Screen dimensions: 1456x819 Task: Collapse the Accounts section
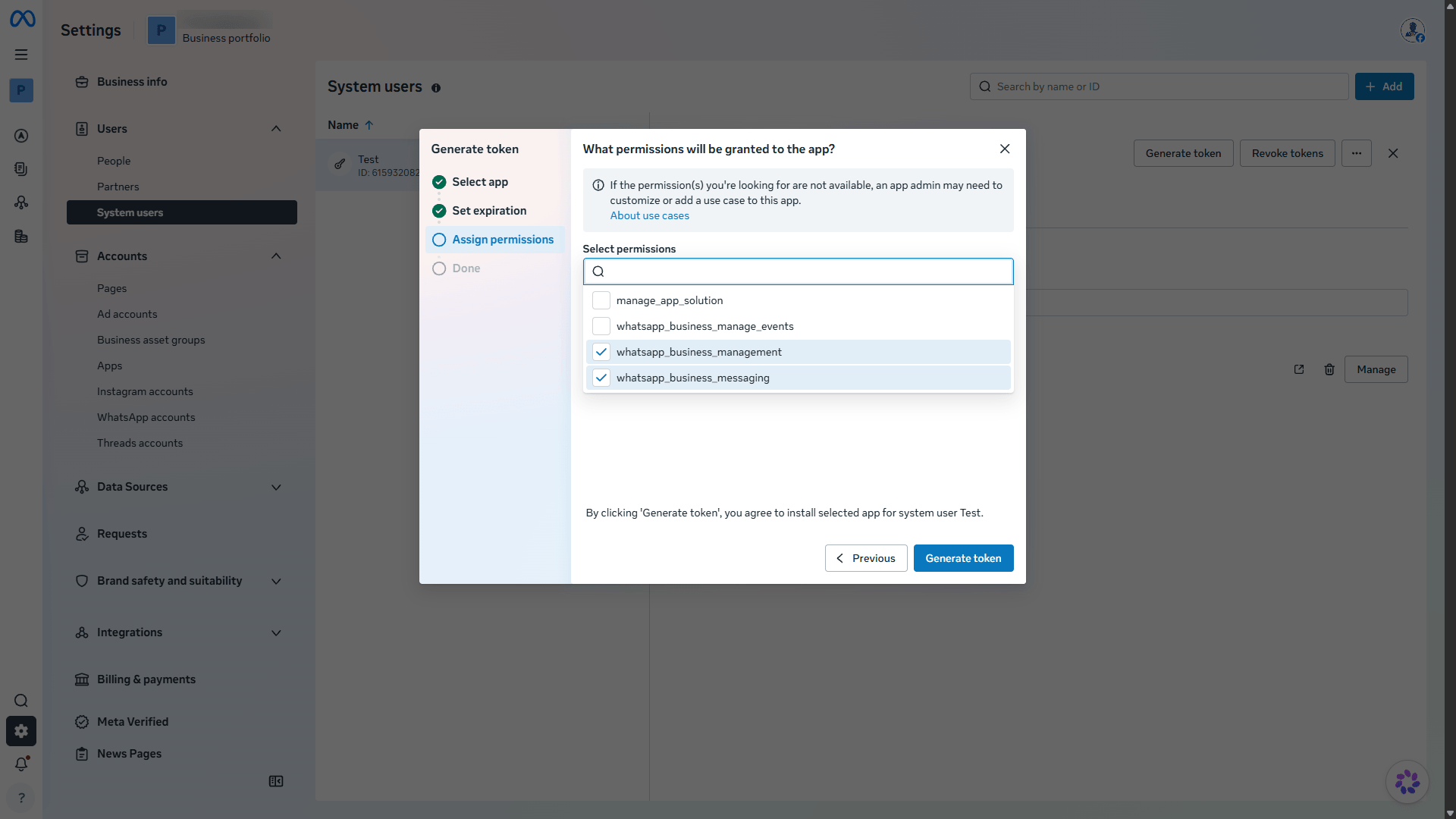pos(276,256)
